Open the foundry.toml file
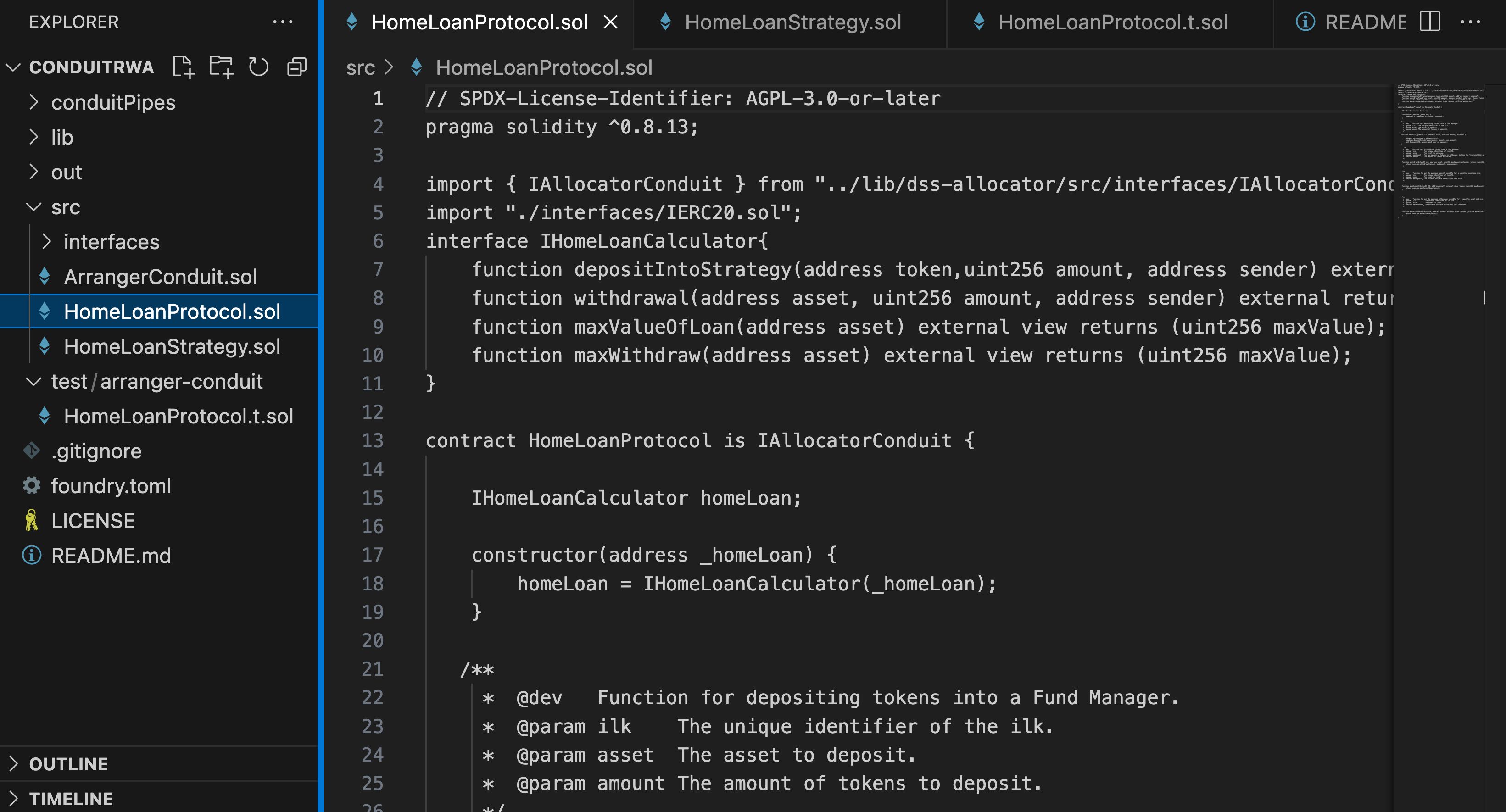The height and width of the screenshot is (812, 1506). click(158, 486)
